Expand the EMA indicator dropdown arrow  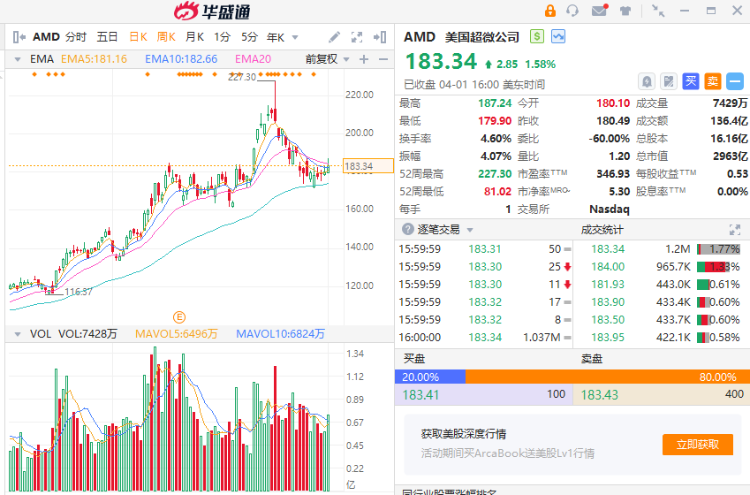pos(18,60)
